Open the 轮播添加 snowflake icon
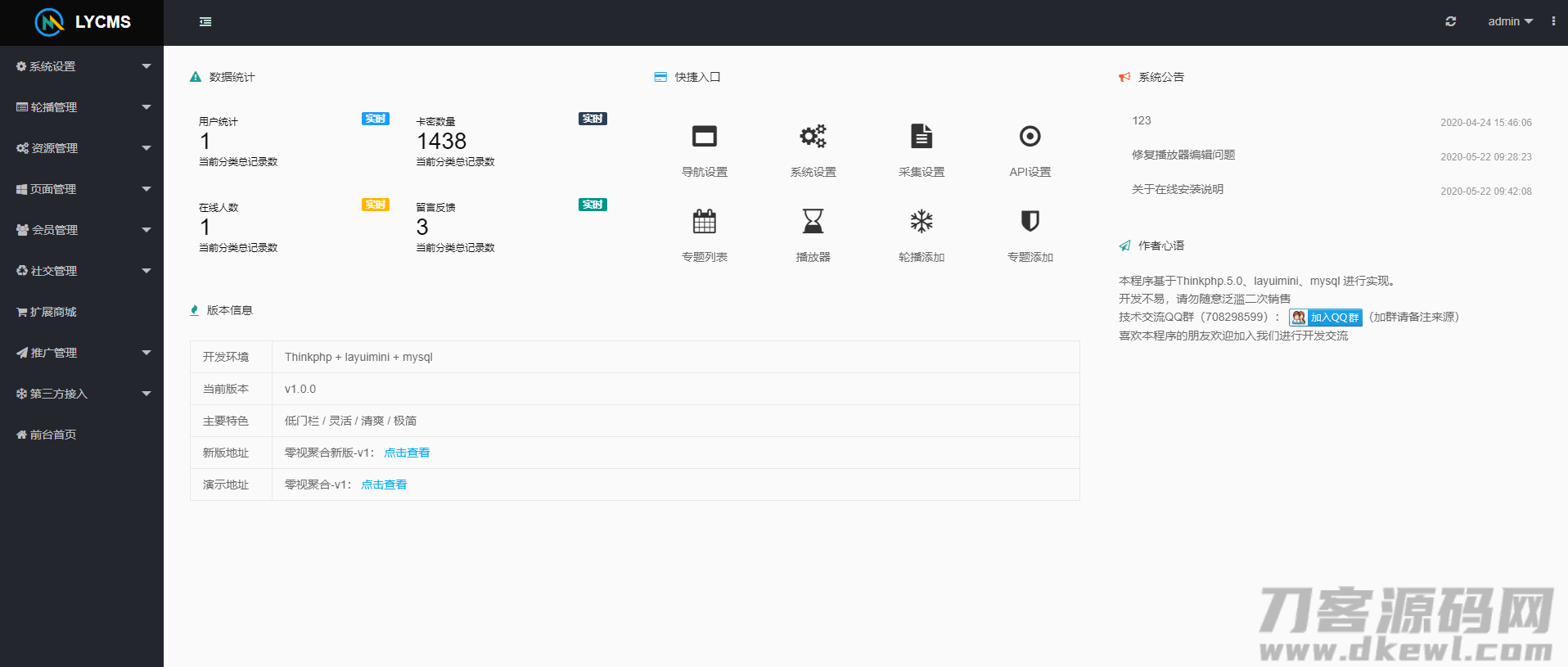Screen dimensions: 1568x667 pyautogui.click(x=921, y=222)
